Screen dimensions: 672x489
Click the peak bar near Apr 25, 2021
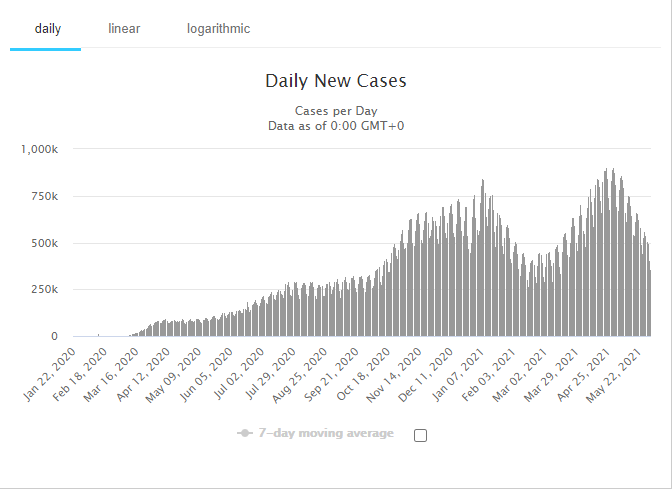pos(606,252)
